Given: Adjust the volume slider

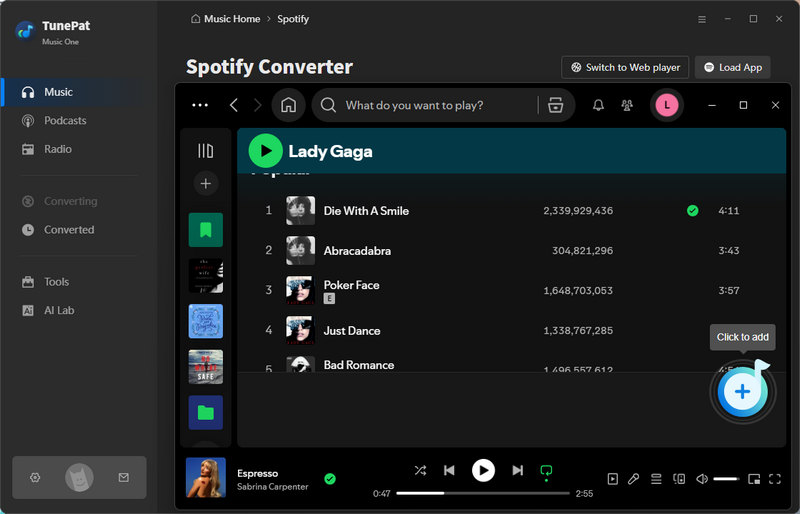Looking at the screenshot, I should click(725, 479).
